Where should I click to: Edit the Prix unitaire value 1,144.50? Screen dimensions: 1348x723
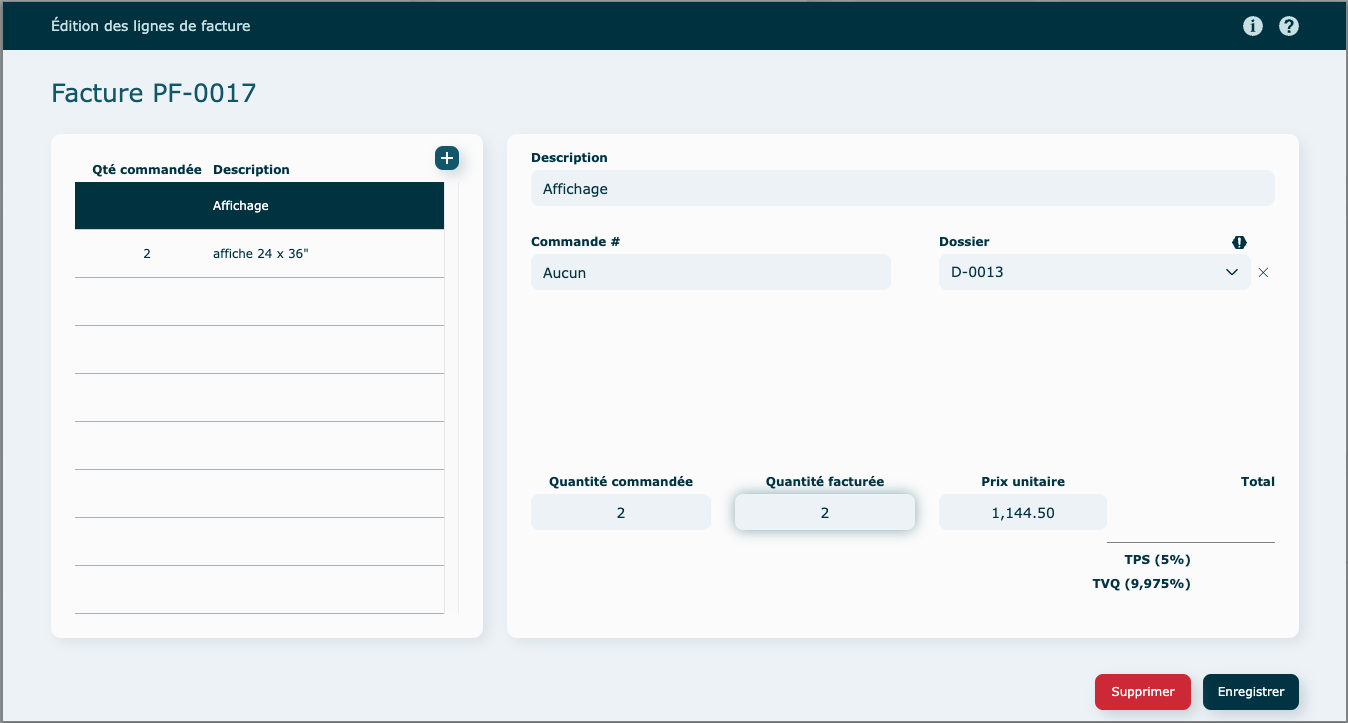pyautogui.click(x=1022, y=512)
